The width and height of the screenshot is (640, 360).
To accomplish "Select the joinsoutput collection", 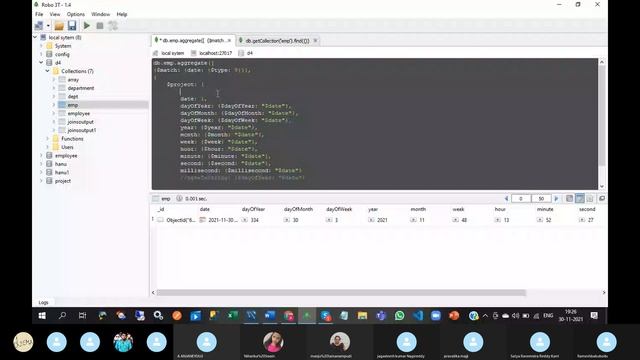I will (80, 122).
